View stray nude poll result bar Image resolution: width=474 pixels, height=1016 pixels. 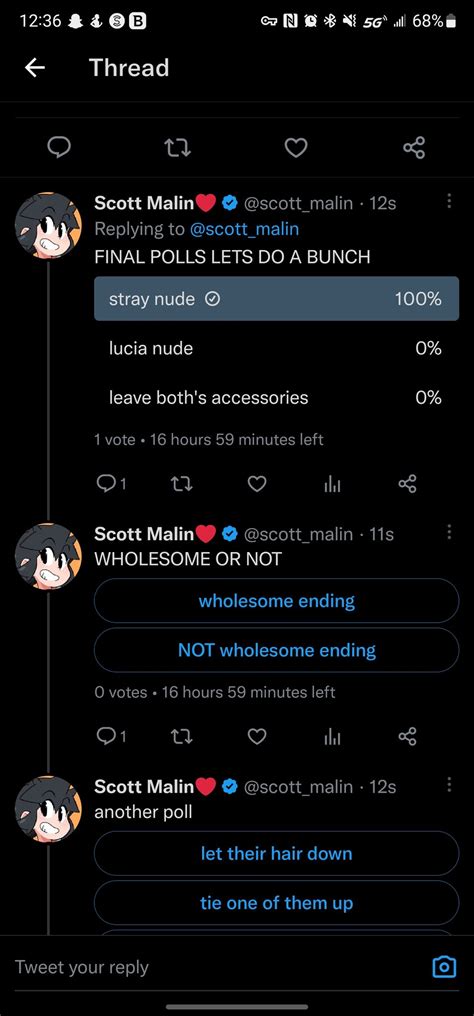(x=276, y=299)
